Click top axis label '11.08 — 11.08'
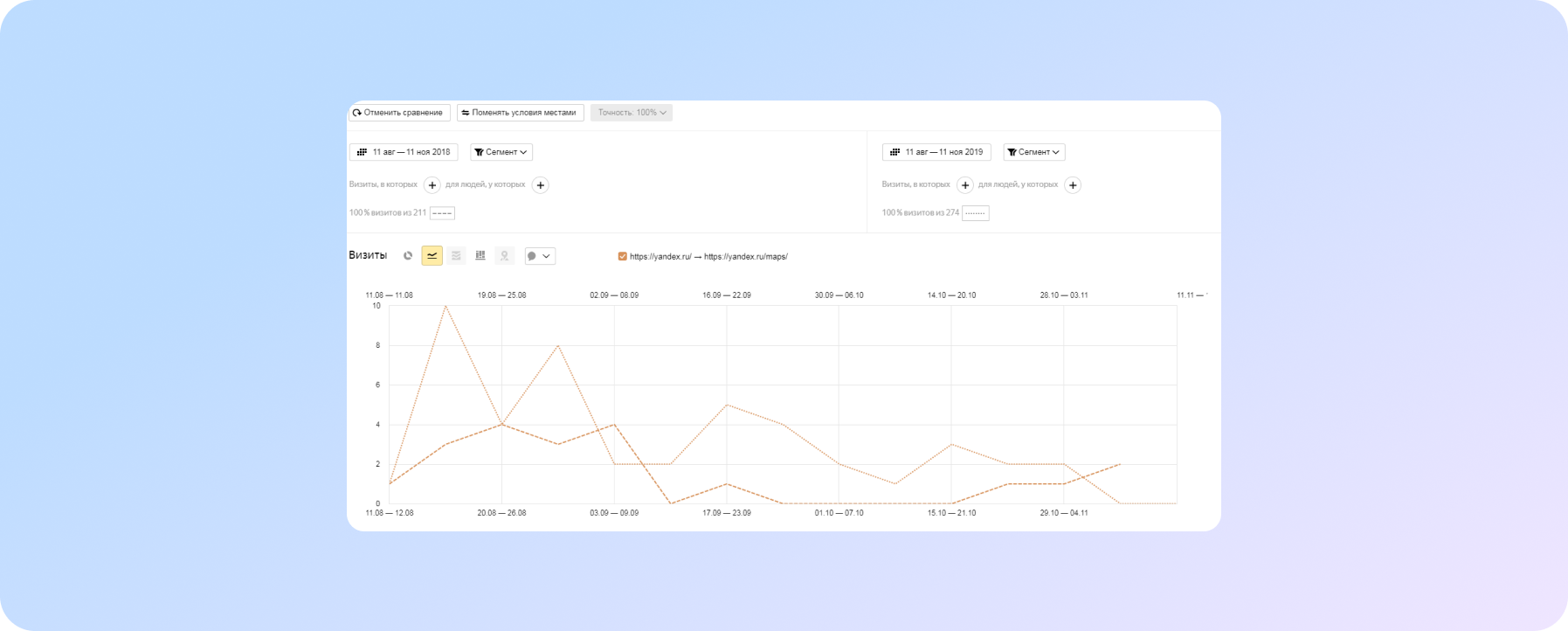This screenshot has width=1568, height=631. pos(390,295)
